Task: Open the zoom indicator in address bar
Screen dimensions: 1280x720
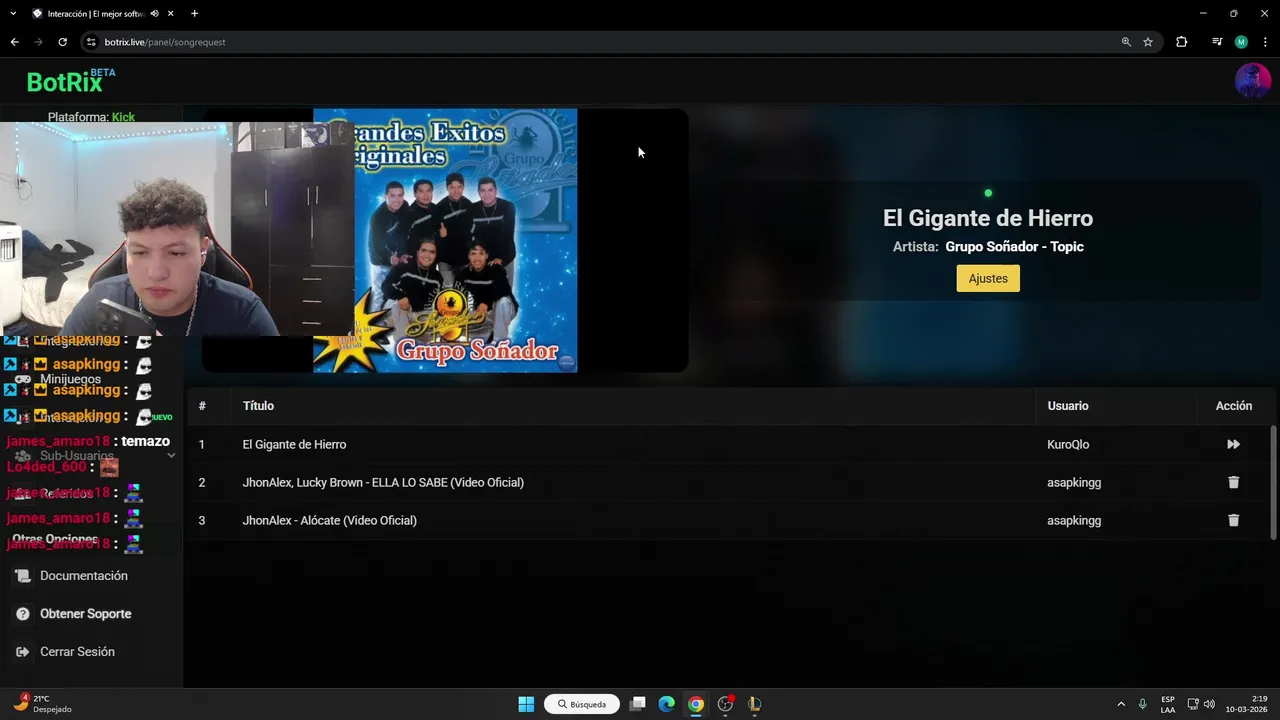Action: tap(1126, 42)
